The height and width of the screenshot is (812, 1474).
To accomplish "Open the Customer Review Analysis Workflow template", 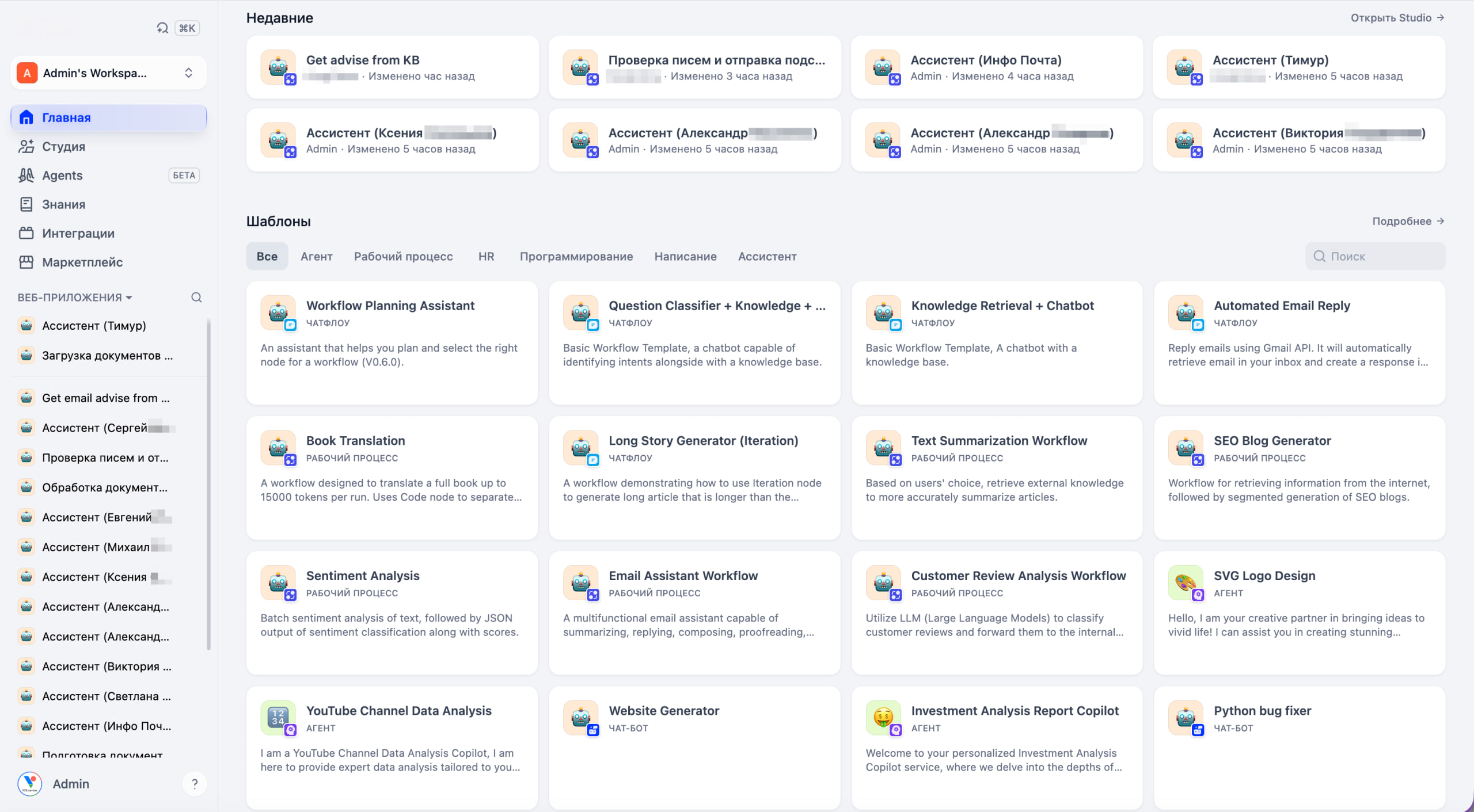I will tap(997, 613).
